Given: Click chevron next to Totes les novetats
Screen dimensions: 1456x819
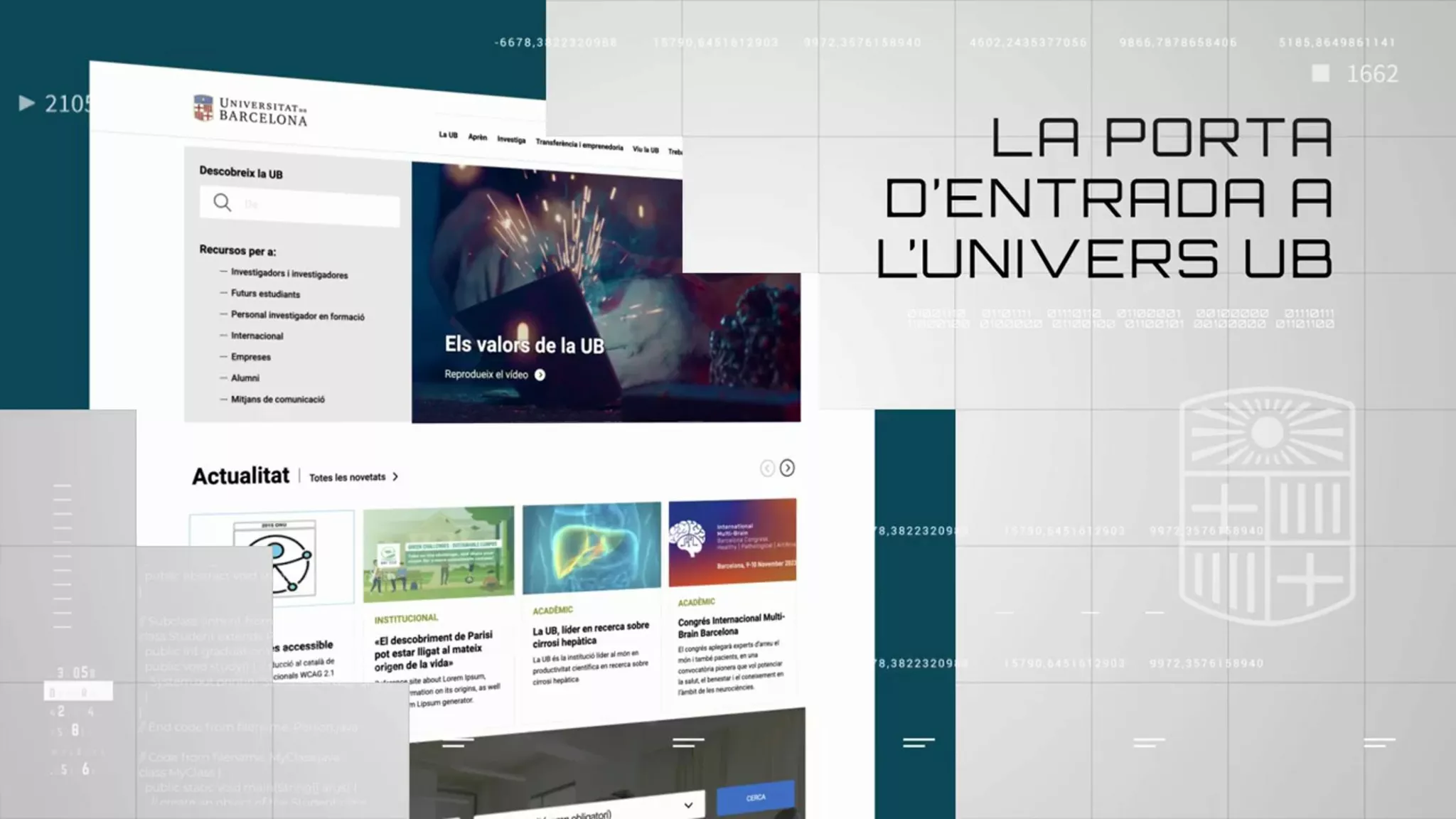Looking at the screenshot, I should tap(395, 477).
